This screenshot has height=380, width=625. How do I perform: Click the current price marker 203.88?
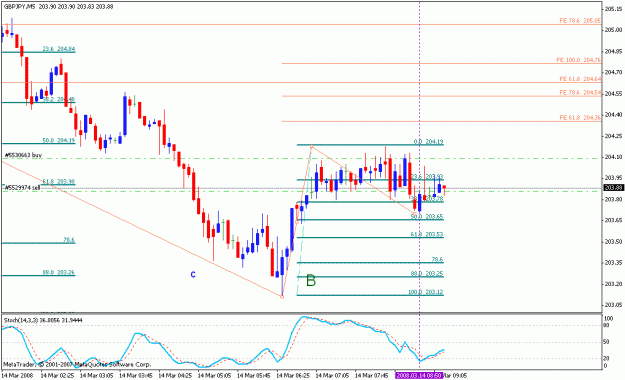(x=613, y=188)
